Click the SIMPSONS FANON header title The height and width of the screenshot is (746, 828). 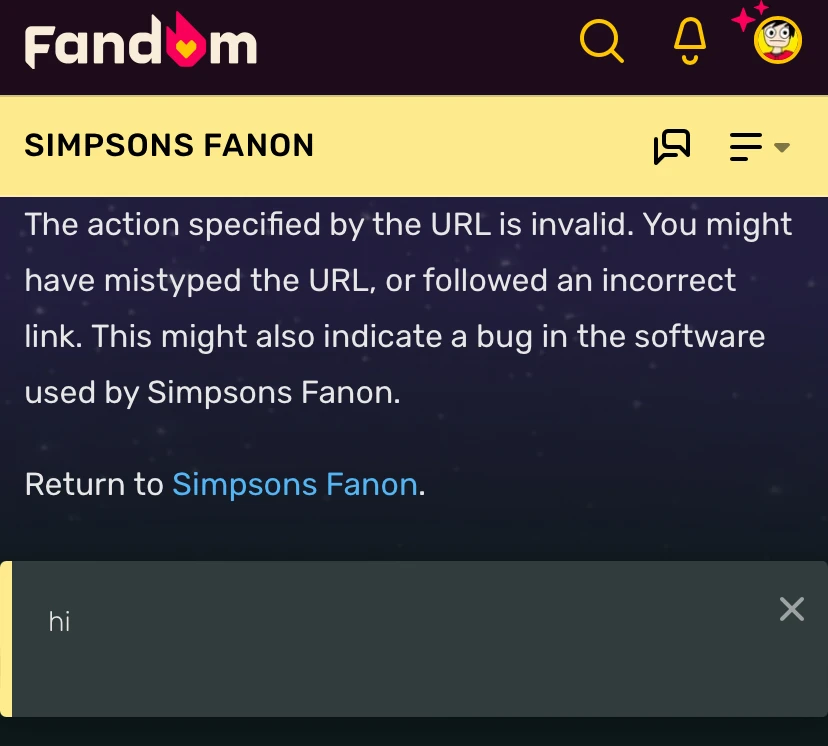point(168,145)
